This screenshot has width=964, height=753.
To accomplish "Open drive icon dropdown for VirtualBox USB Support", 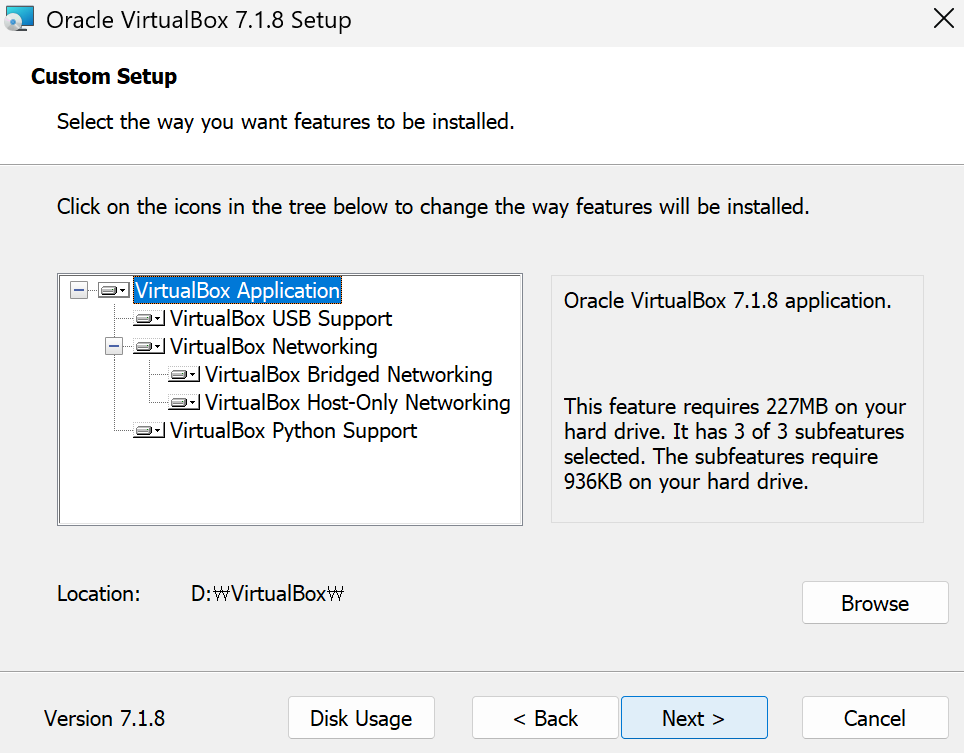I will (149, 318).
